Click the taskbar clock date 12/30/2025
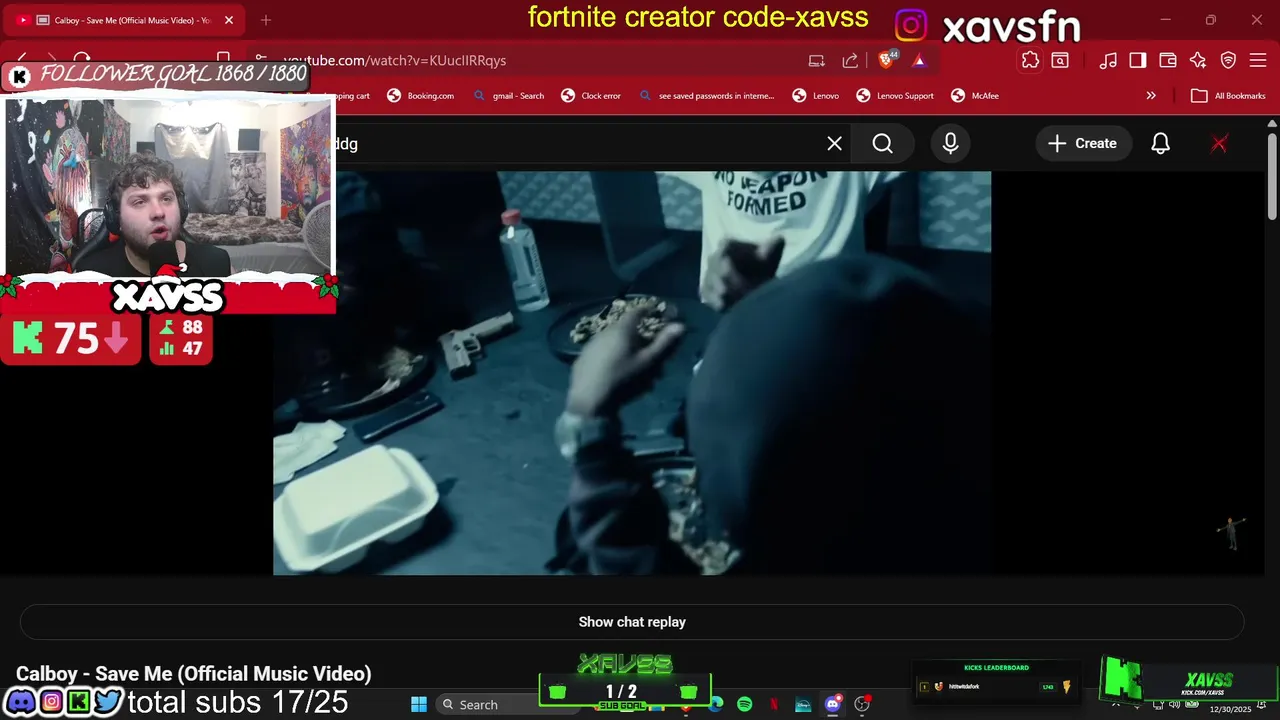Viewport: 1280px width, 720px height. [1230, 709]
